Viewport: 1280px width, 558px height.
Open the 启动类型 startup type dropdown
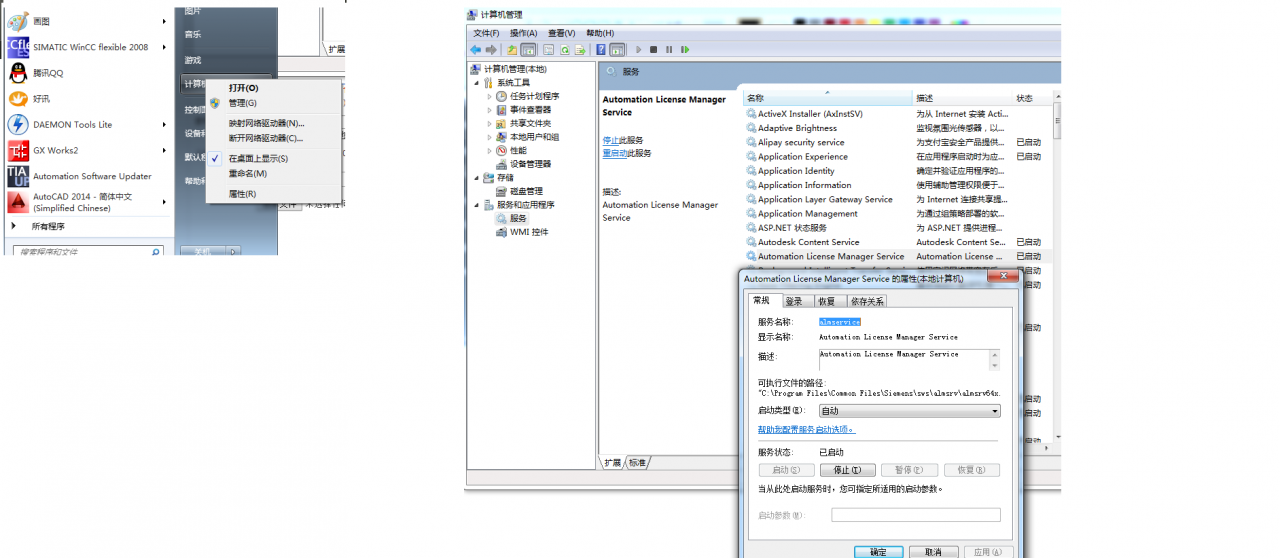pyautogui.click(x=908, y=411)
